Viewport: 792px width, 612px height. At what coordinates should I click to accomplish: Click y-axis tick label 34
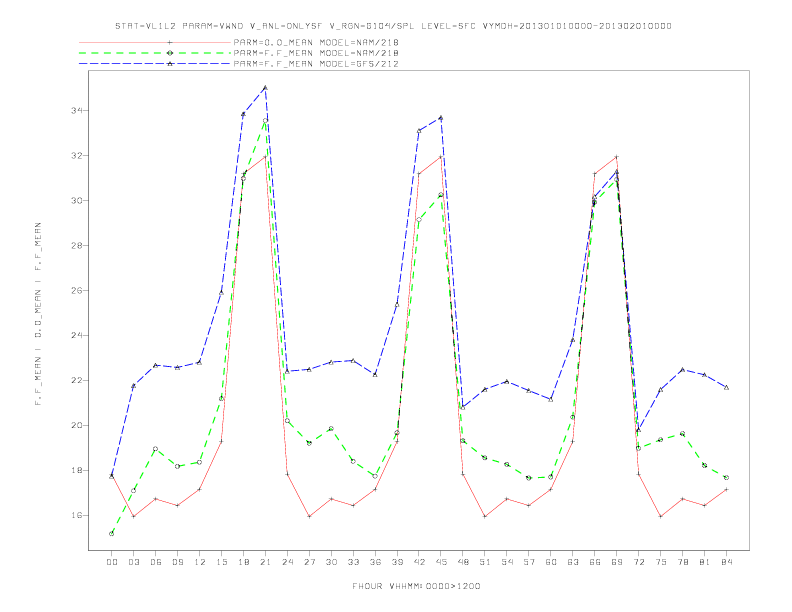[77, 111]
